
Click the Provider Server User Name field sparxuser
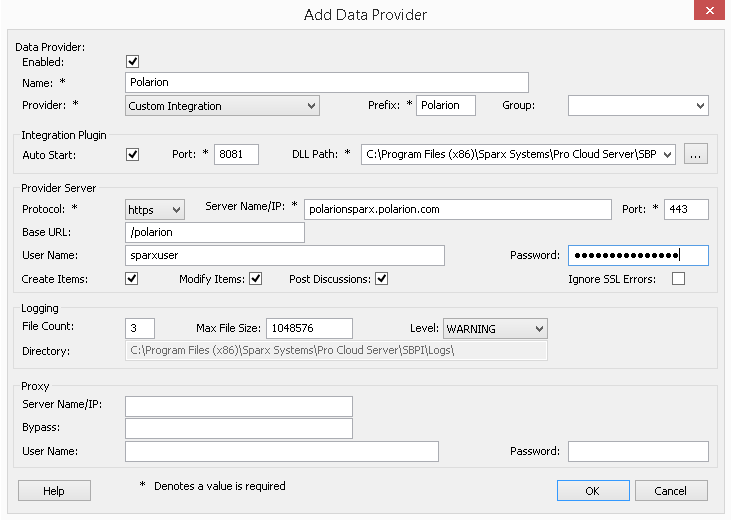285,256
